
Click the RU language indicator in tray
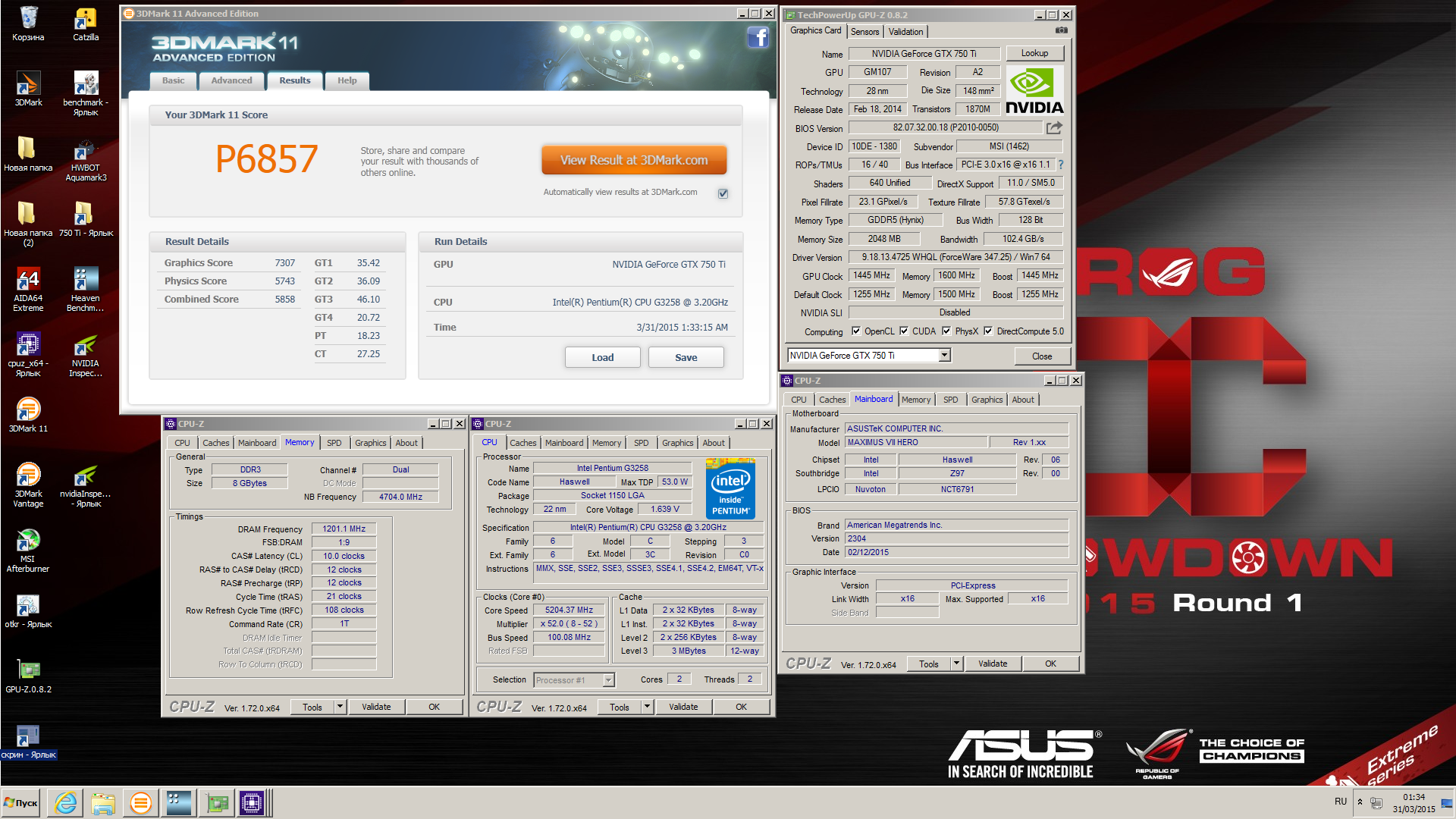(x=1341, y=802)
